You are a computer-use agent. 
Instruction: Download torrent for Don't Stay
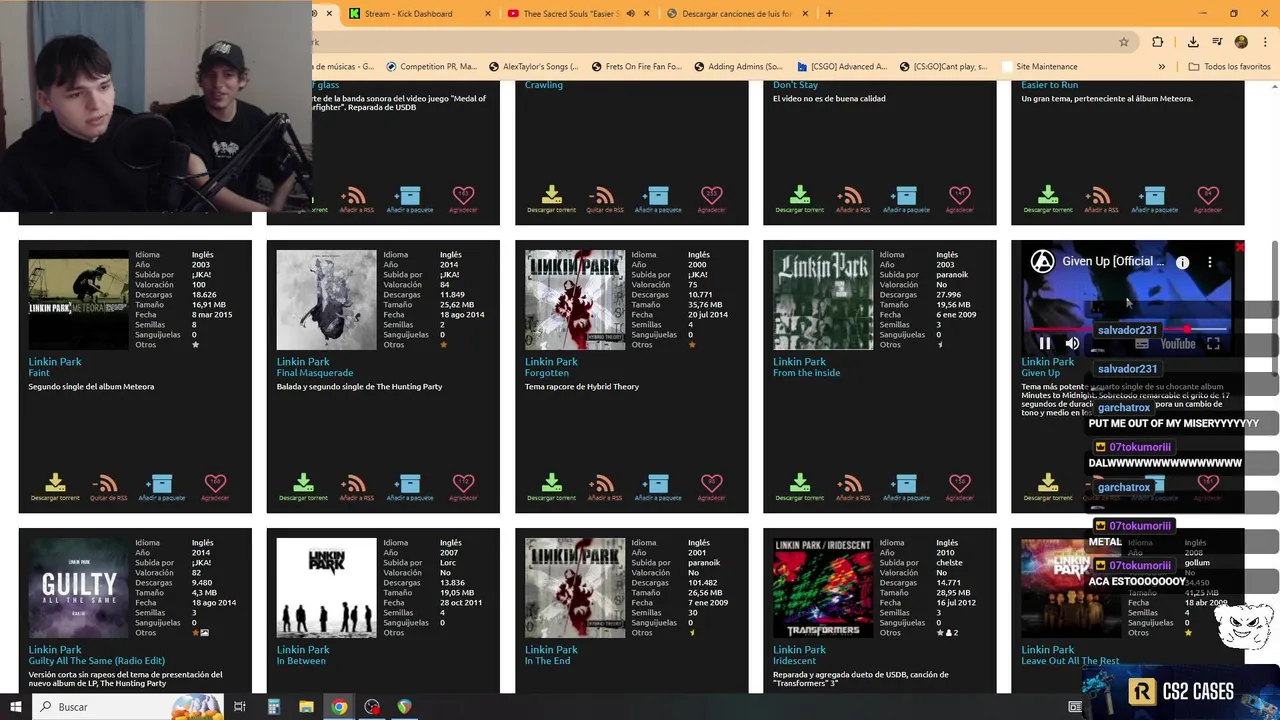click(x=799, y=199)
